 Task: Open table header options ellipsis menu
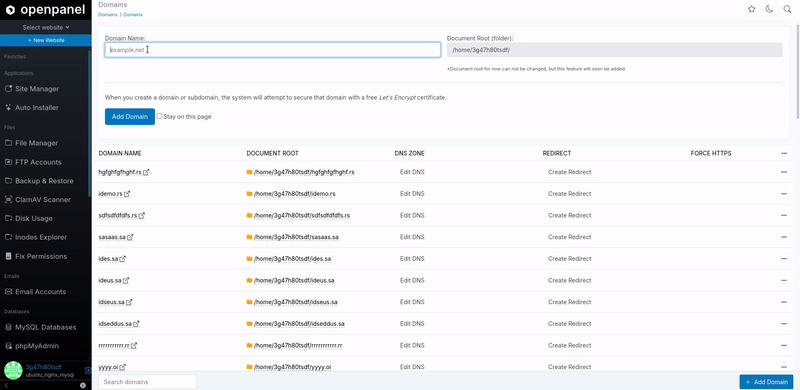784,153
